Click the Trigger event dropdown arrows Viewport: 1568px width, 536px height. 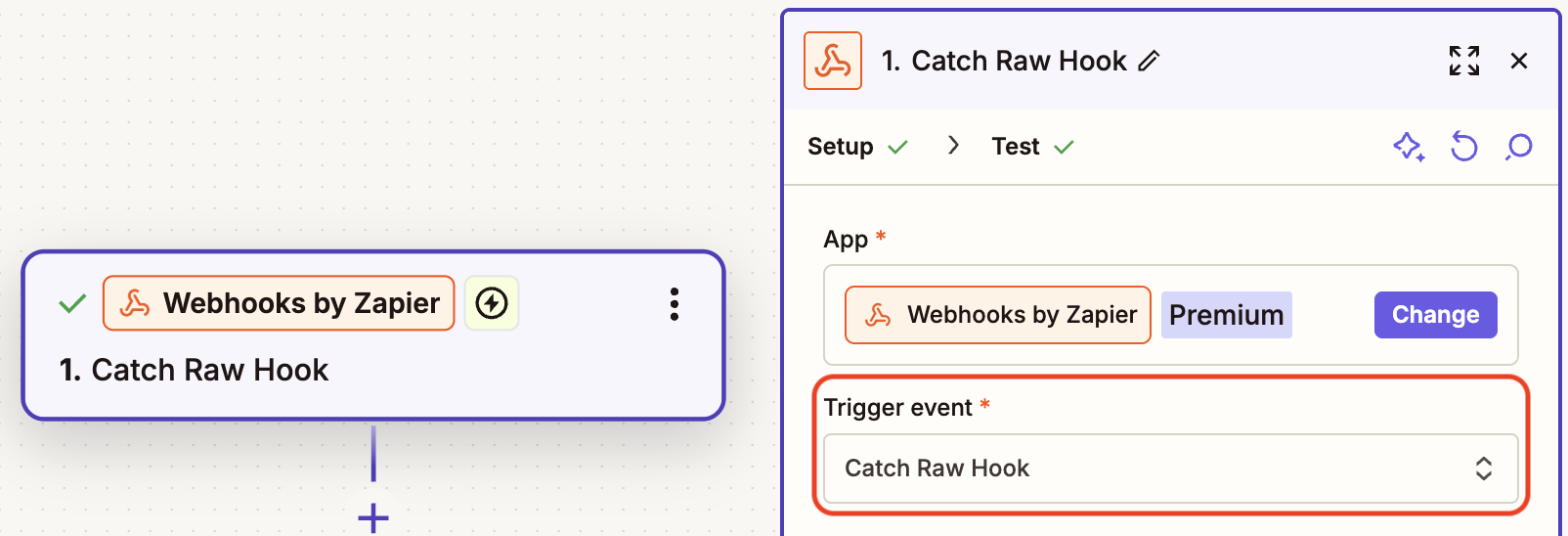[1484, 469]
